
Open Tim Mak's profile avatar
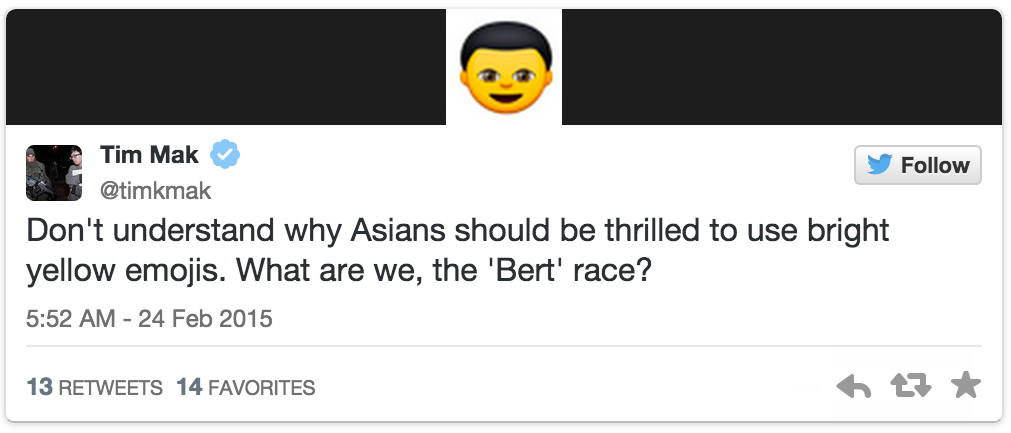(53, 171)
